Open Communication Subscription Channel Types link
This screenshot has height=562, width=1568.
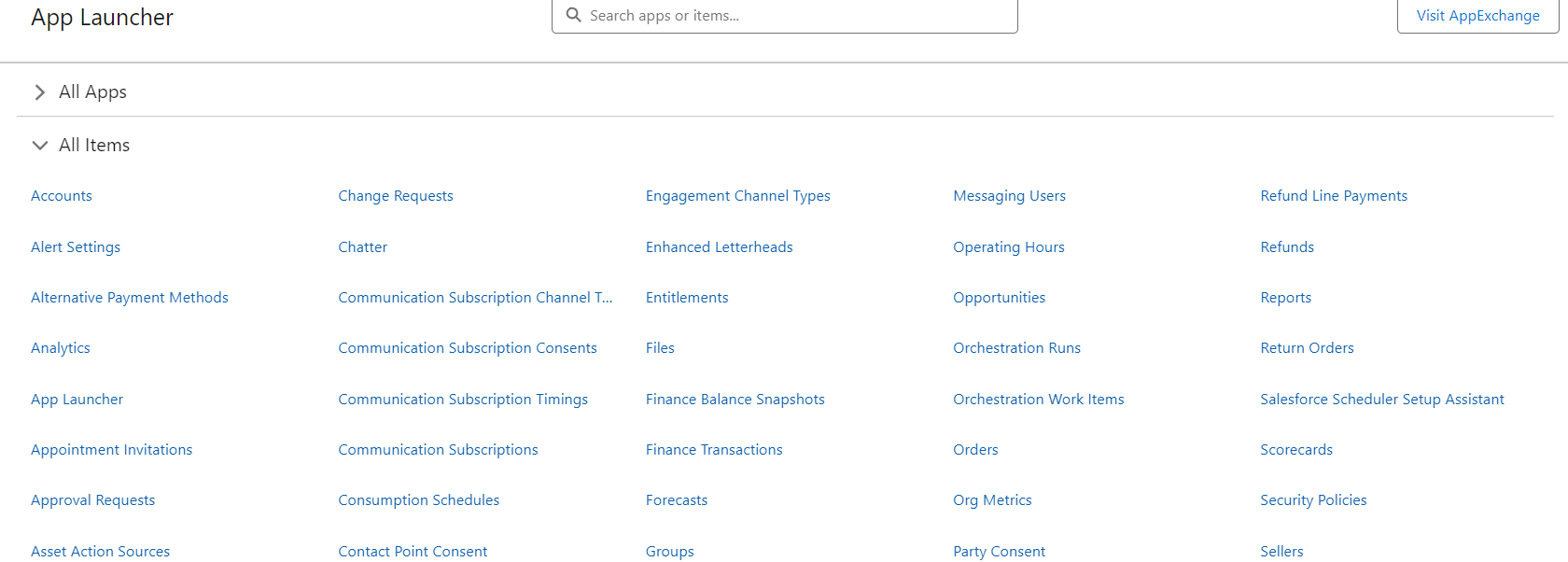coord(476,298)
